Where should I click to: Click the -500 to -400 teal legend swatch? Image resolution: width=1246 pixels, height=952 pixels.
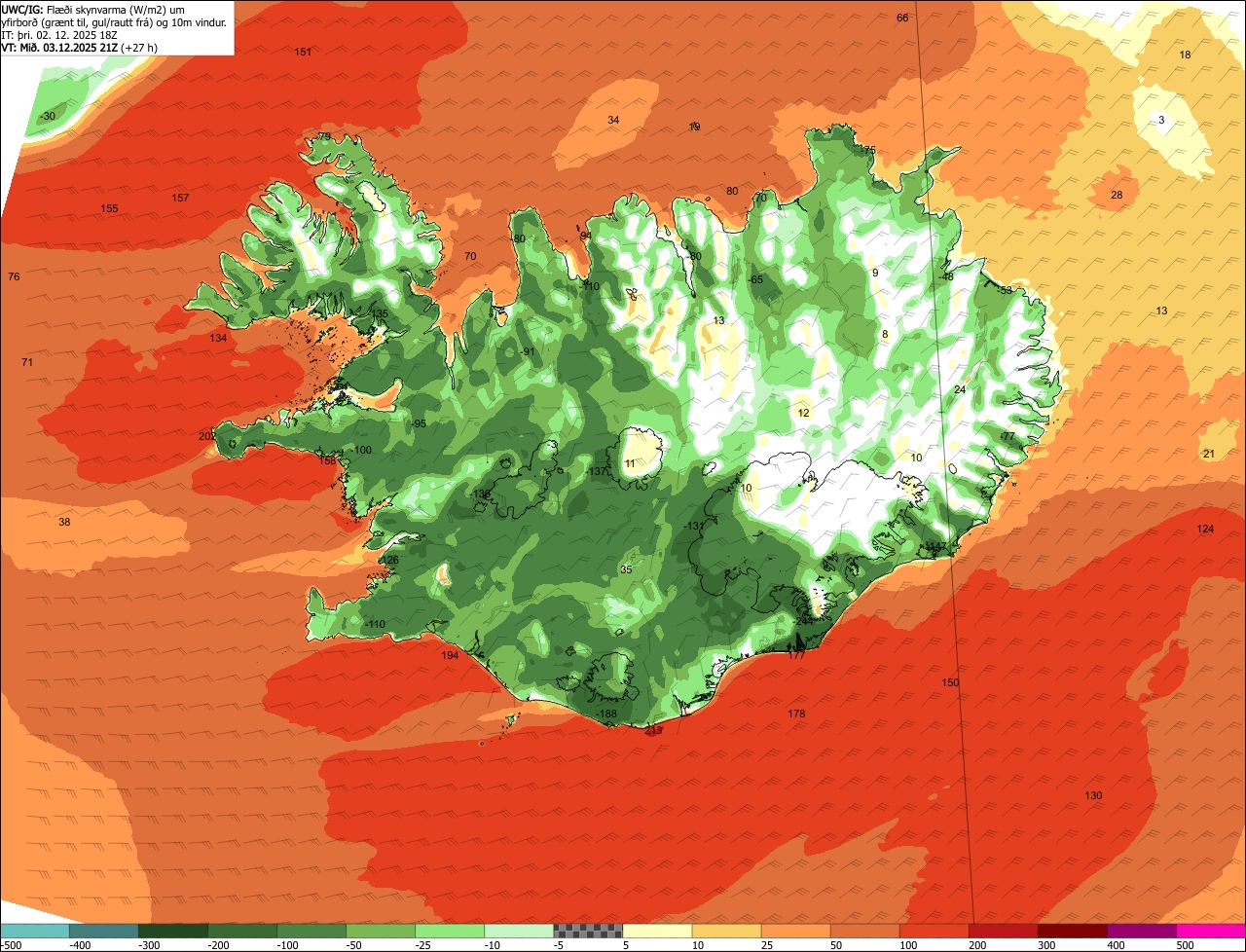pos(34,931)
